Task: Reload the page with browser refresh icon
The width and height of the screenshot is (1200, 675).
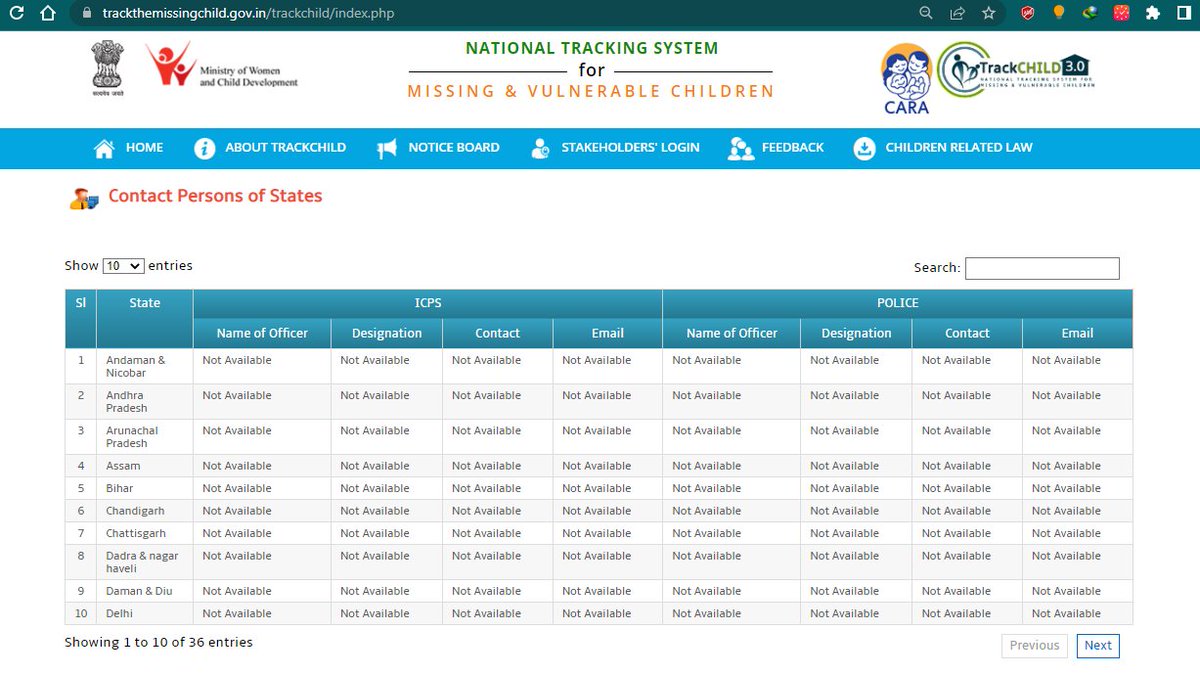Action: click(16, 14)
